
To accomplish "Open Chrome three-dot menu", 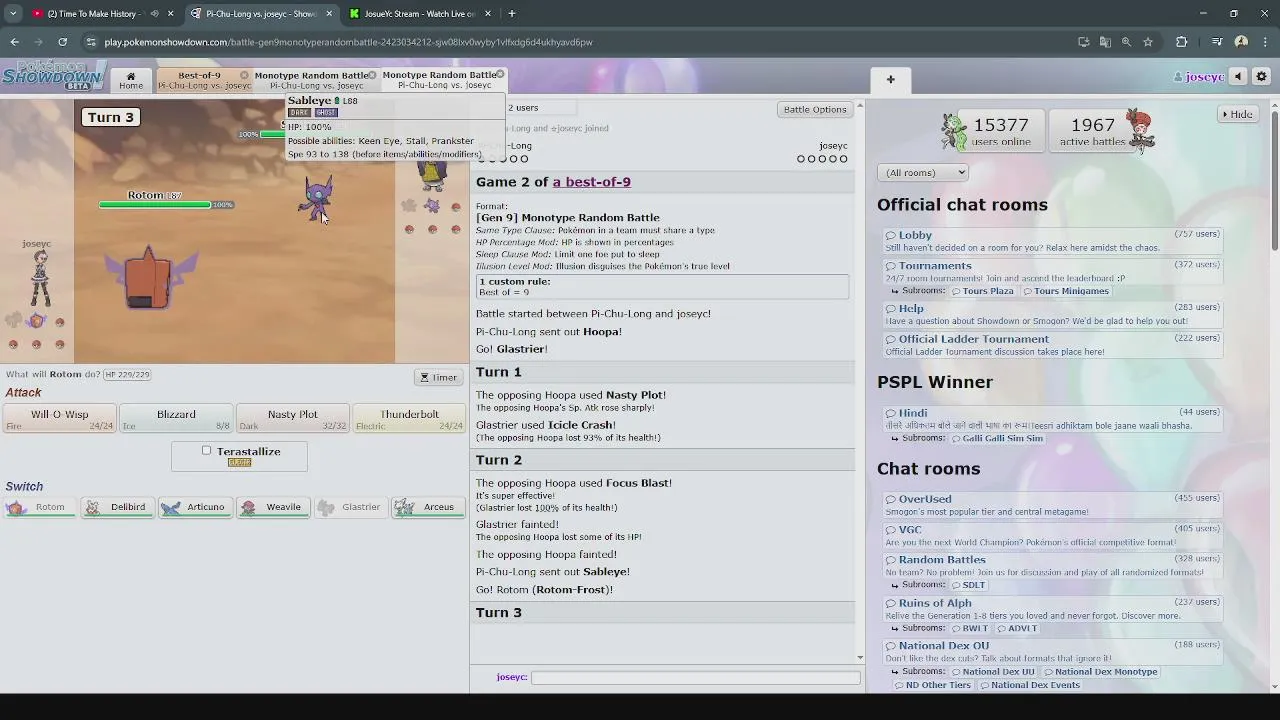I will click(1264, 42).
